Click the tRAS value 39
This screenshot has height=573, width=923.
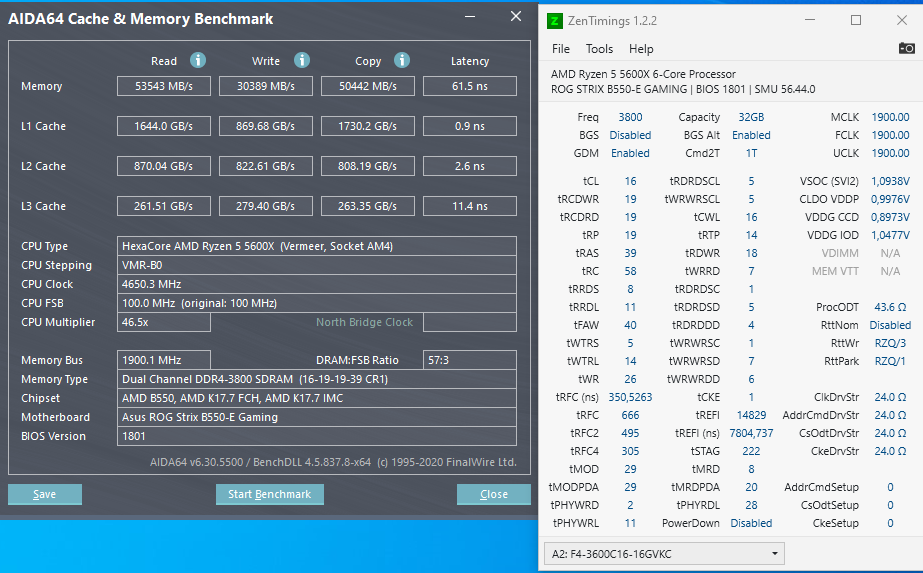tap(630, 253)
